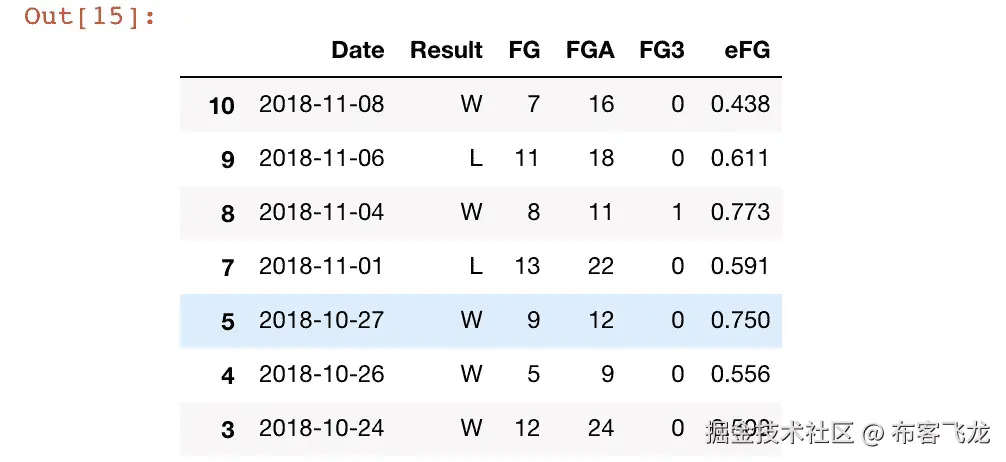The image size is (1006, 462).
Task: Click the eFG value 0.611
Action: point(740,158)
